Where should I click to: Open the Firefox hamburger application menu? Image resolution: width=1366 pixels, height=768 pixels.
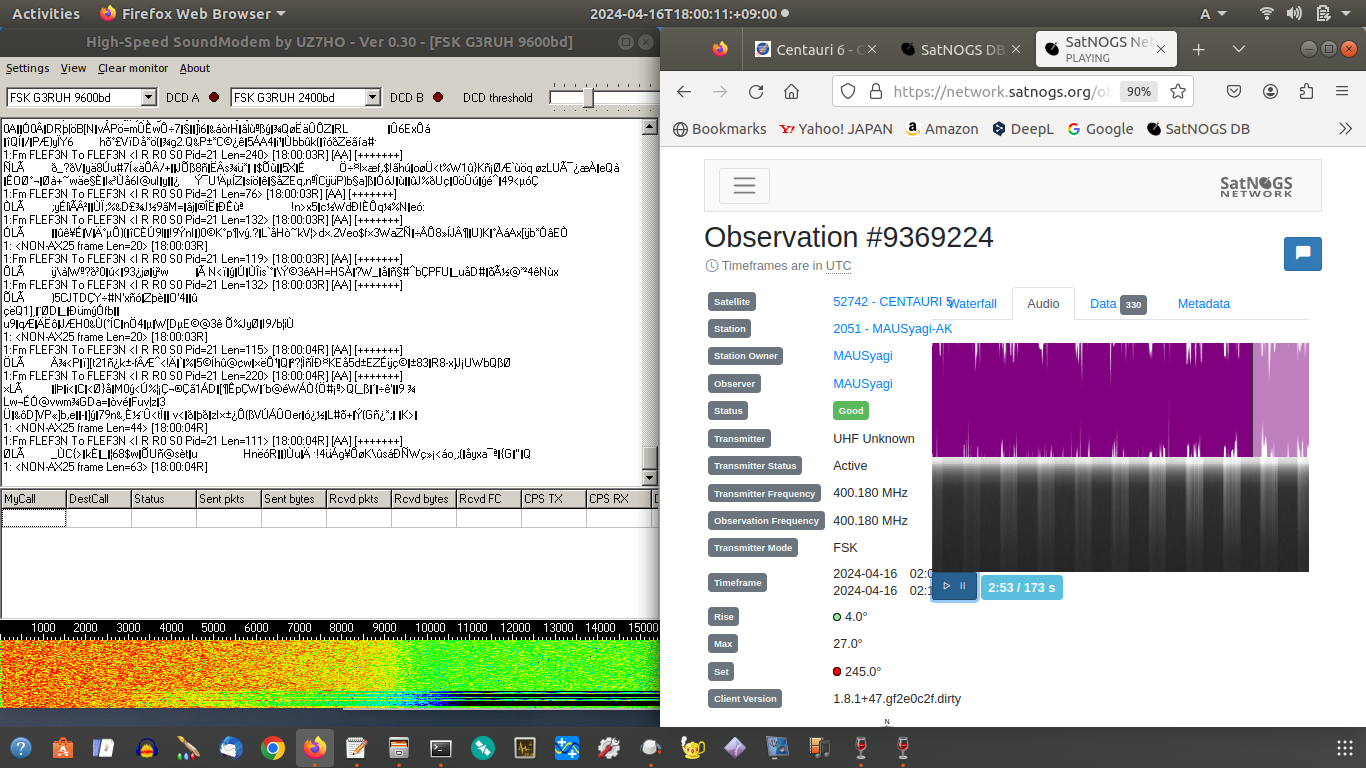(x=1342, y=91)
